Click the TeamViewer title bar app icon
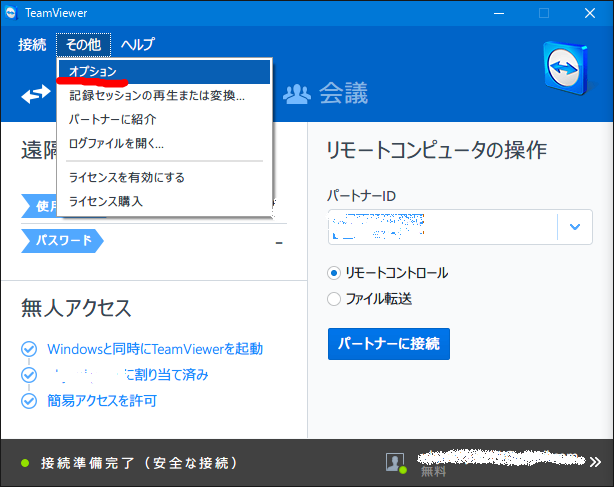This screenshot has width=614, height=487. (x=11, y=13)
